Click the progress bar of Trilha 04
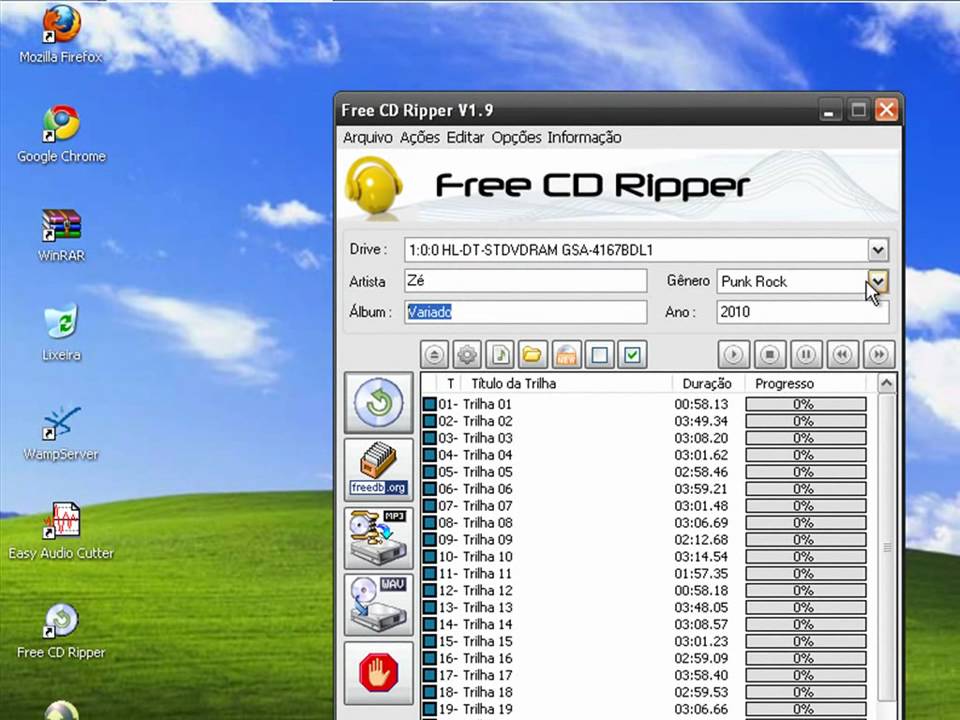 [806, 455]
